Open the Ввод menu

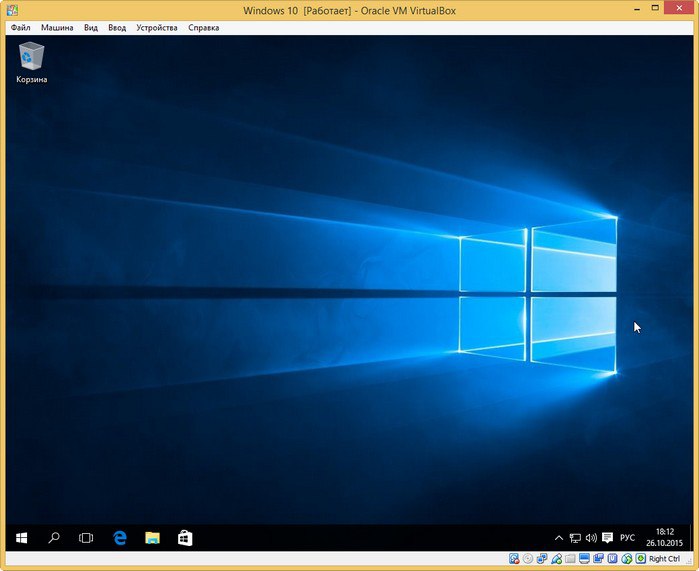tap(117, 28)
